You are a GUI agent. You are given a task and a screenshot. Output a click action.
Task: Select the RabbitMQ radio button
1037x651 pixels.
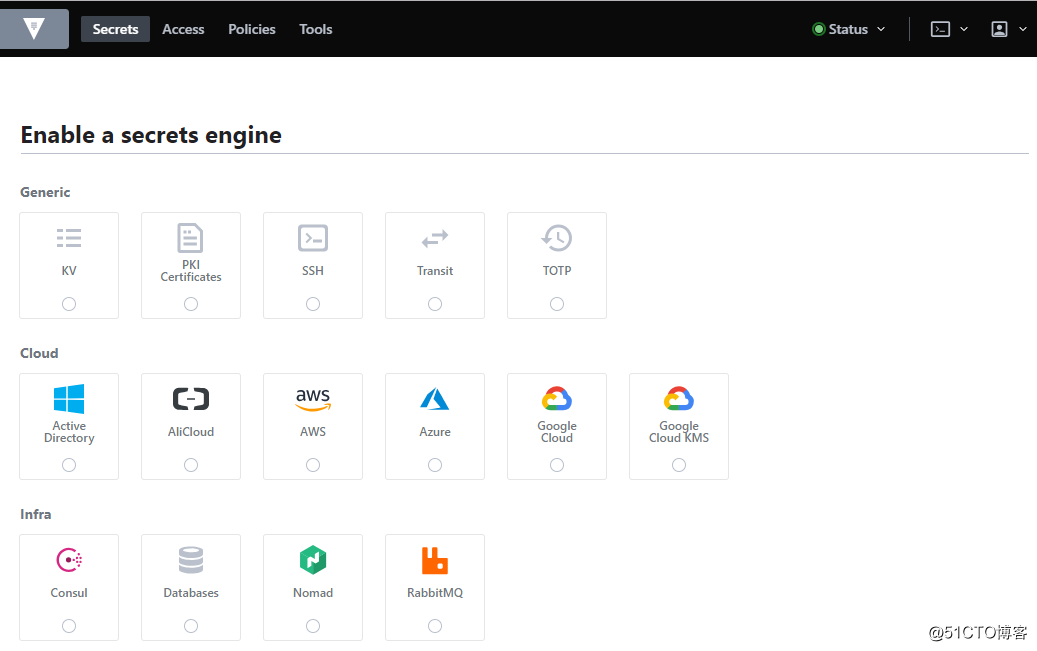435,626
